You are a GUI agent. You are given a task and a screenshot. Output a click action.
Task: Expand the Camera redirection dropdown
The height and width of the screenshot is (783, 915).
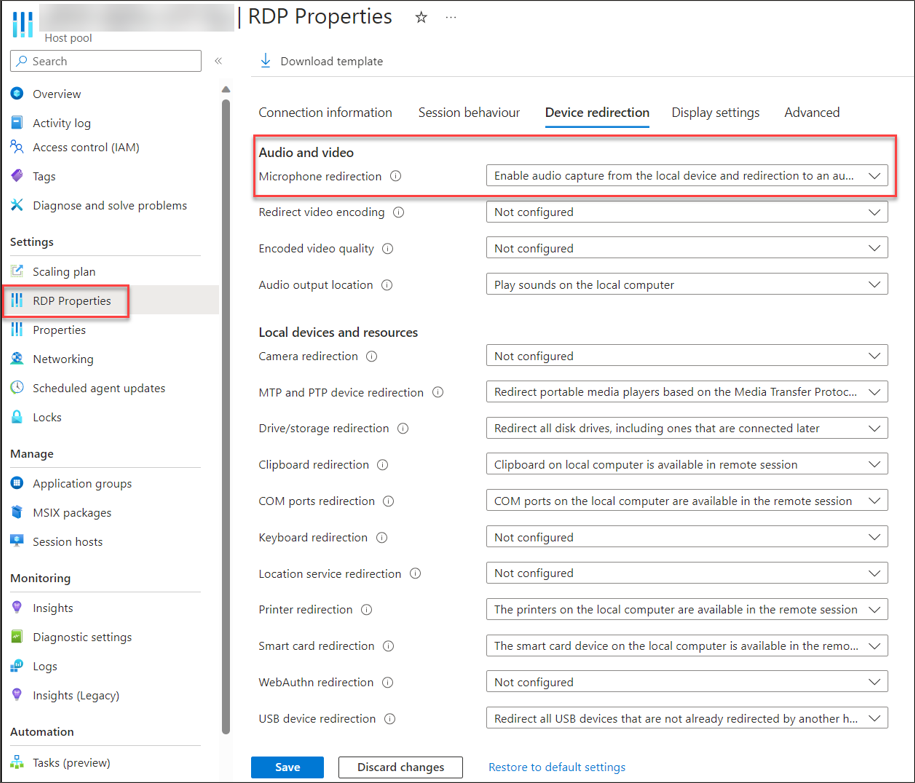click(x=687, y=356)
